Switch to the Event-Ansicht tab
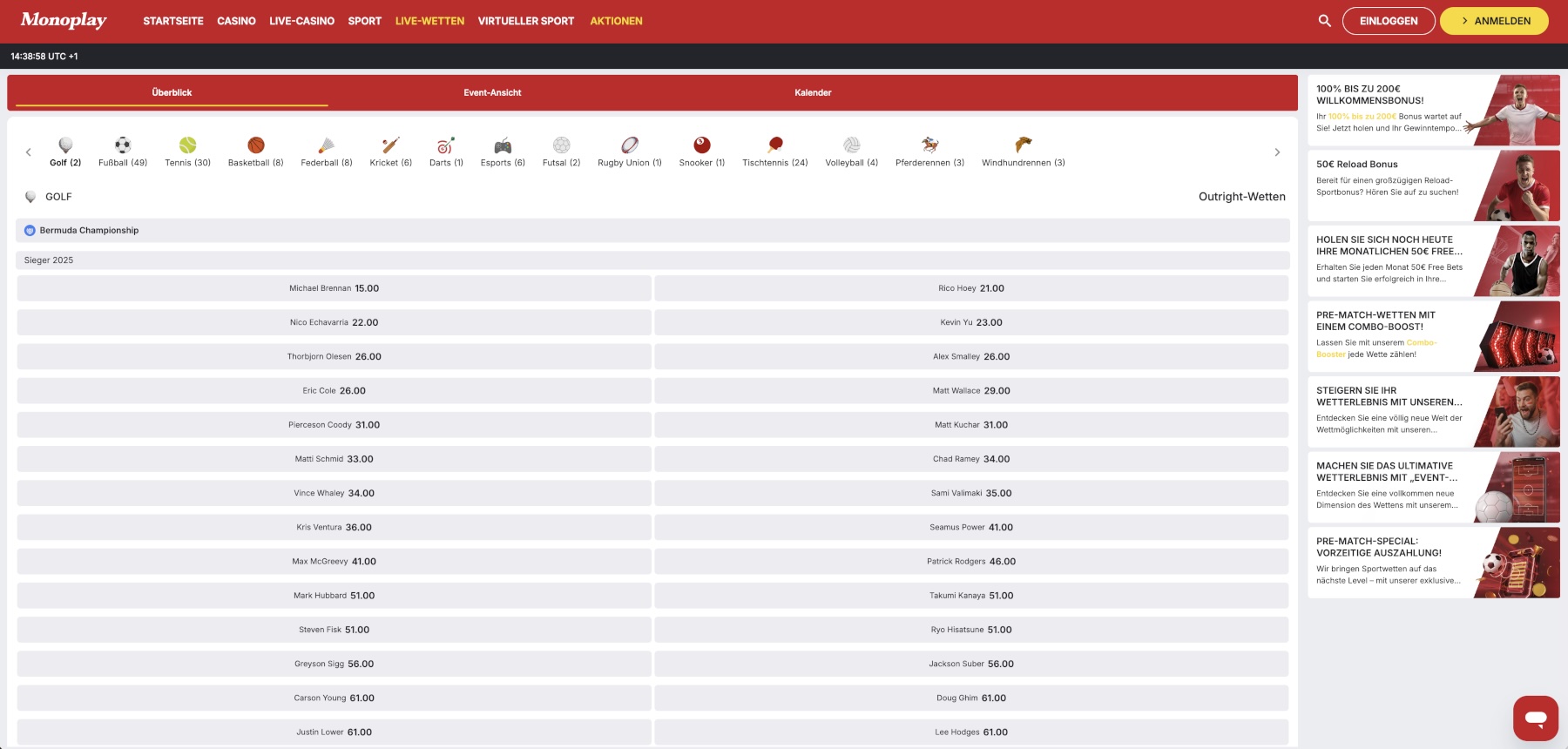The image size is (1568, 749). tap(492, 92)
